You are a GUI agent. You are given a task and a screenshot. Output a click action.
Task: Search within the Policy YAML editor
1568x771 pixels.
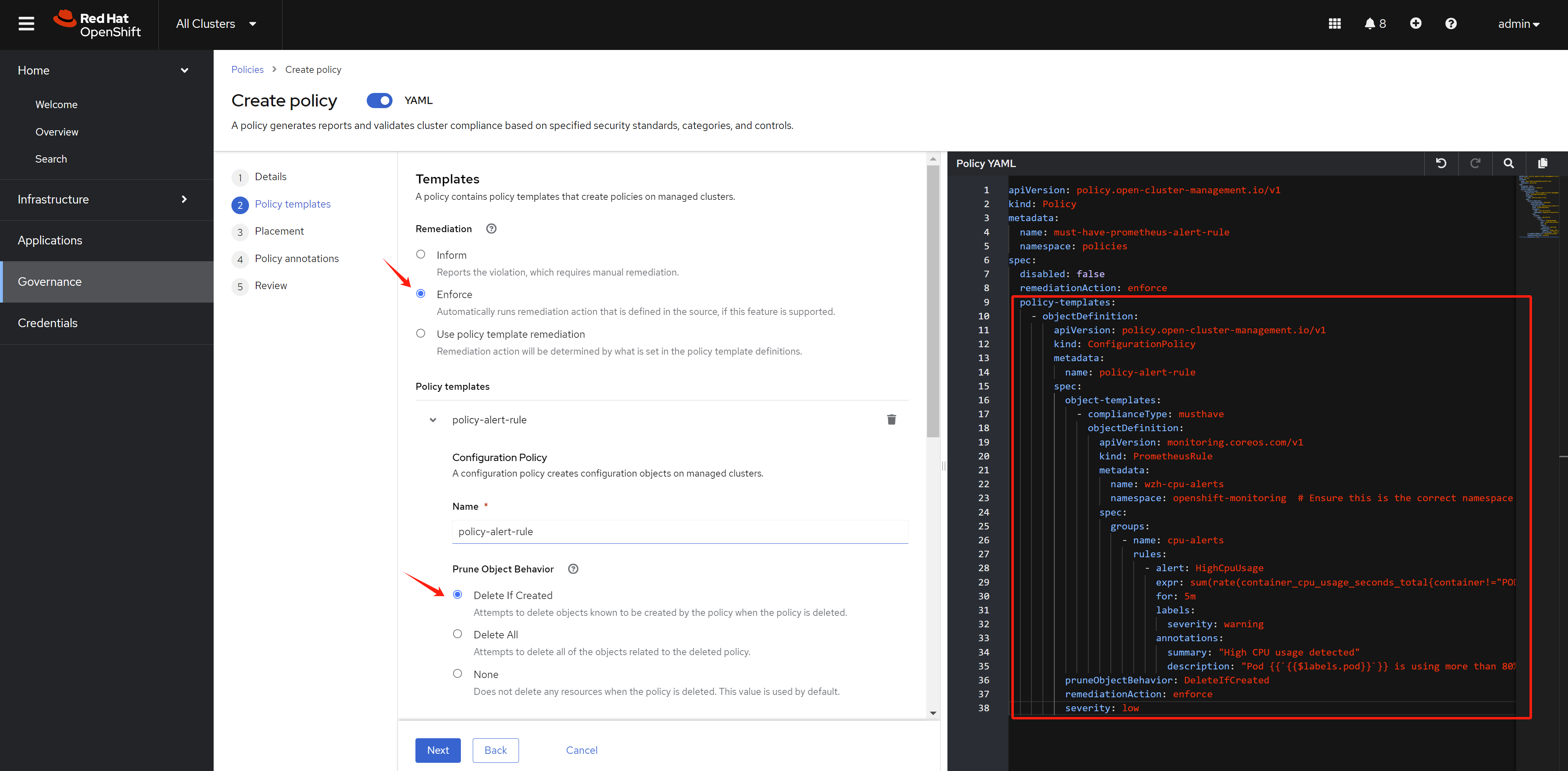pyautogui.click(x=1508, y=163)
